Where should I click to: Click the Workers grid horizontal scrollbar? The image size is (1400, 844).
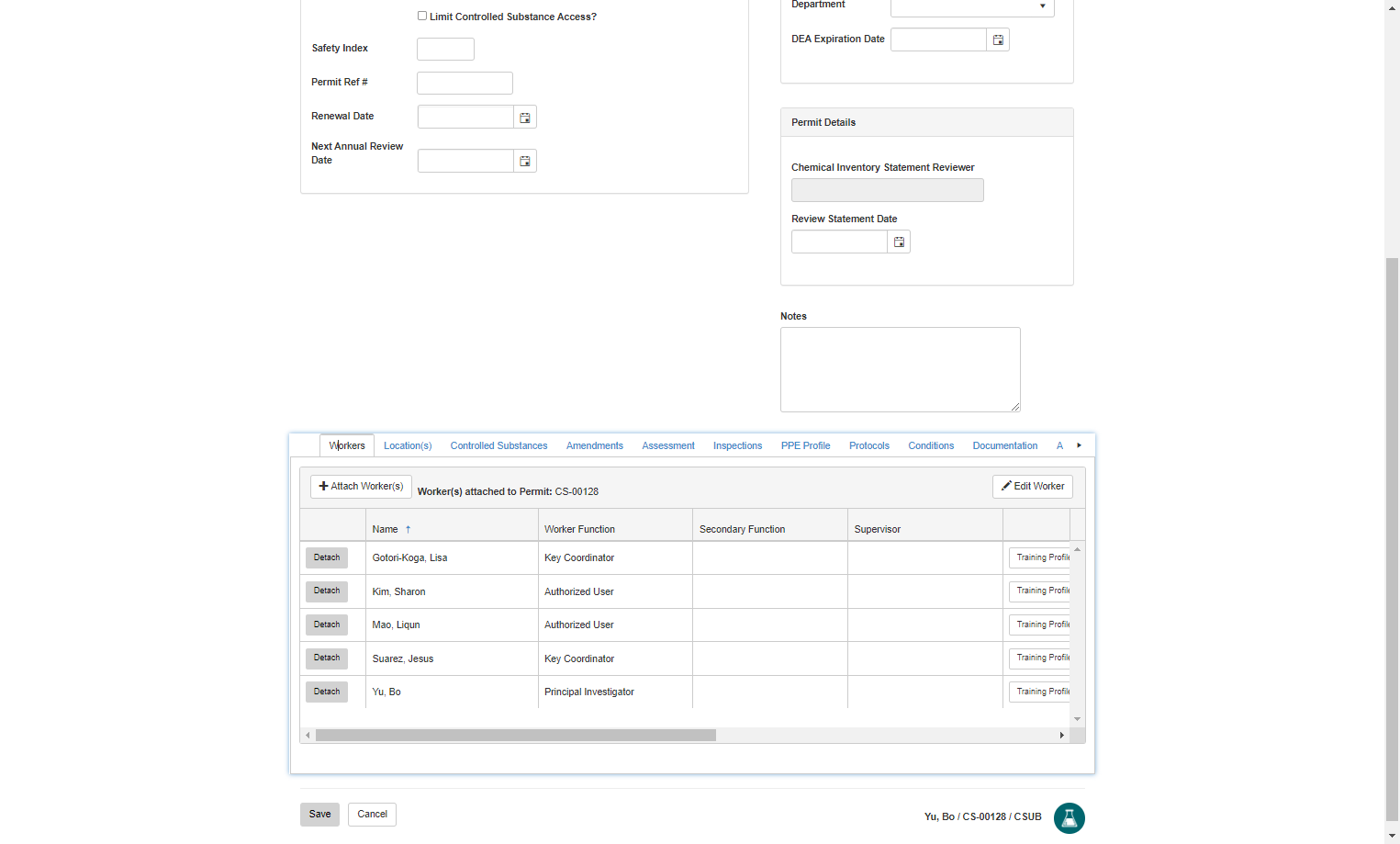[516, 736]
